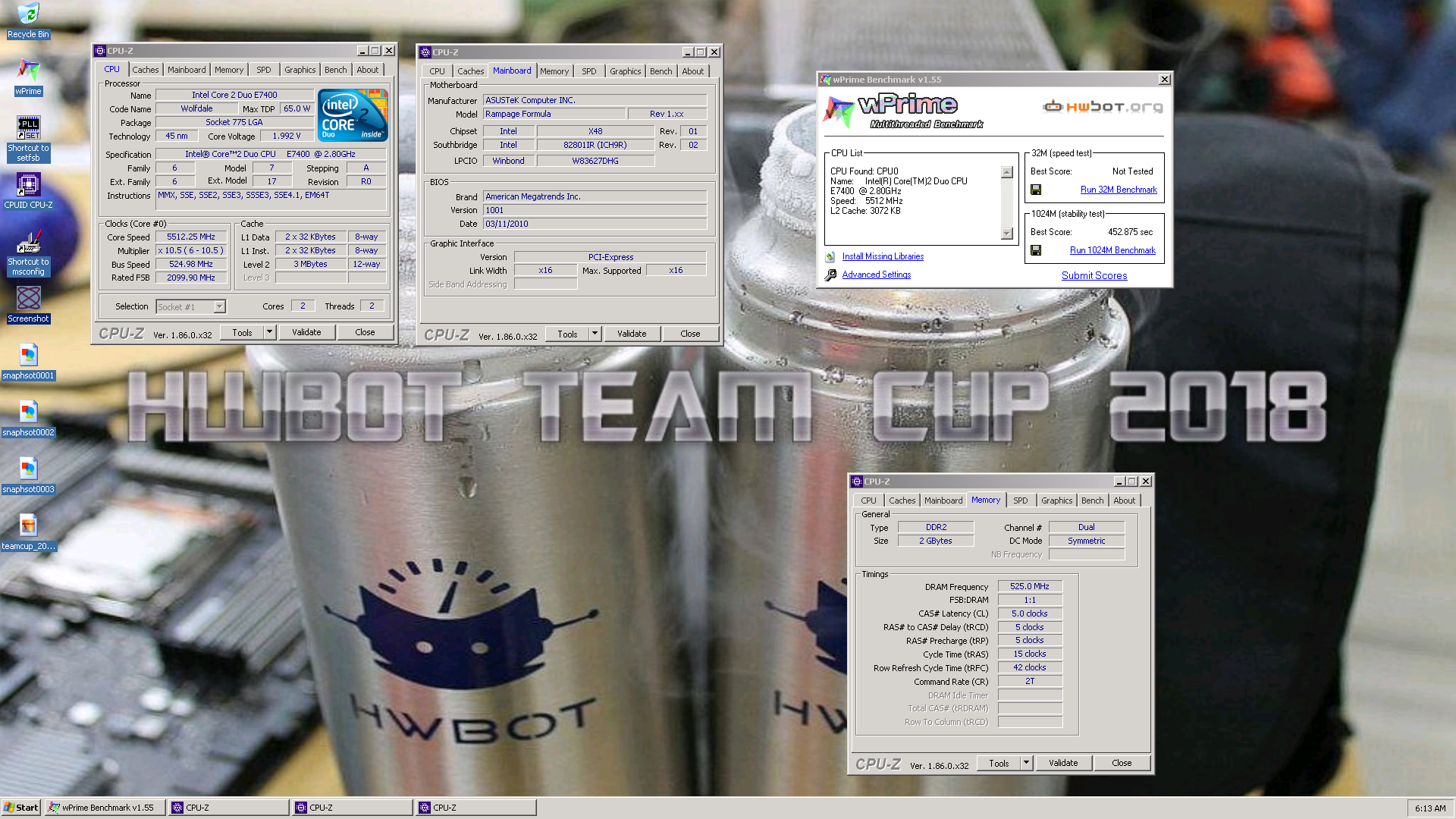Screen dimensions: 1456x819
Task: Click the Start button on taskbar
Action: point(21,808)
